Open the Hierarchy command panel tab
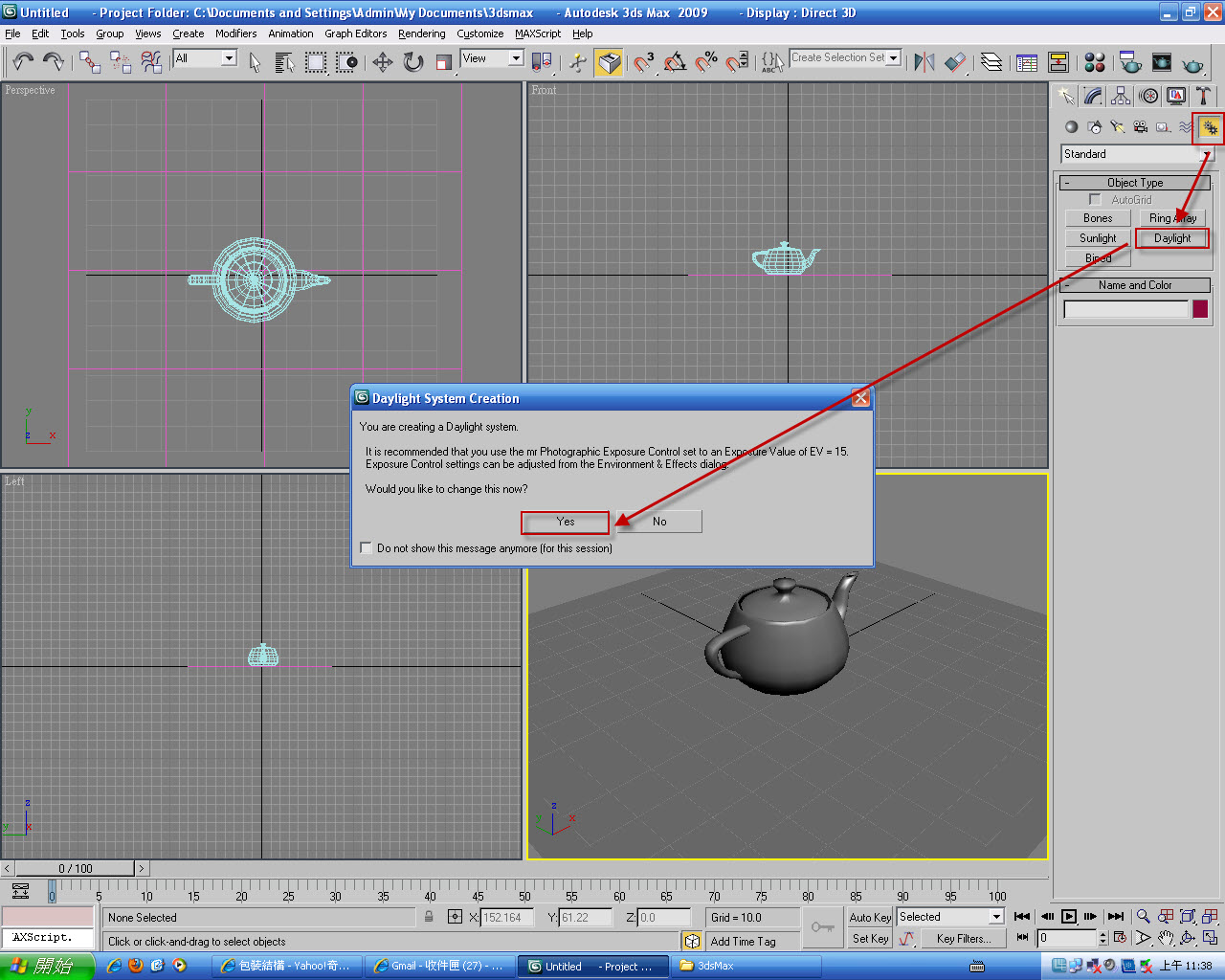1225x980 pixels. 1122,96
